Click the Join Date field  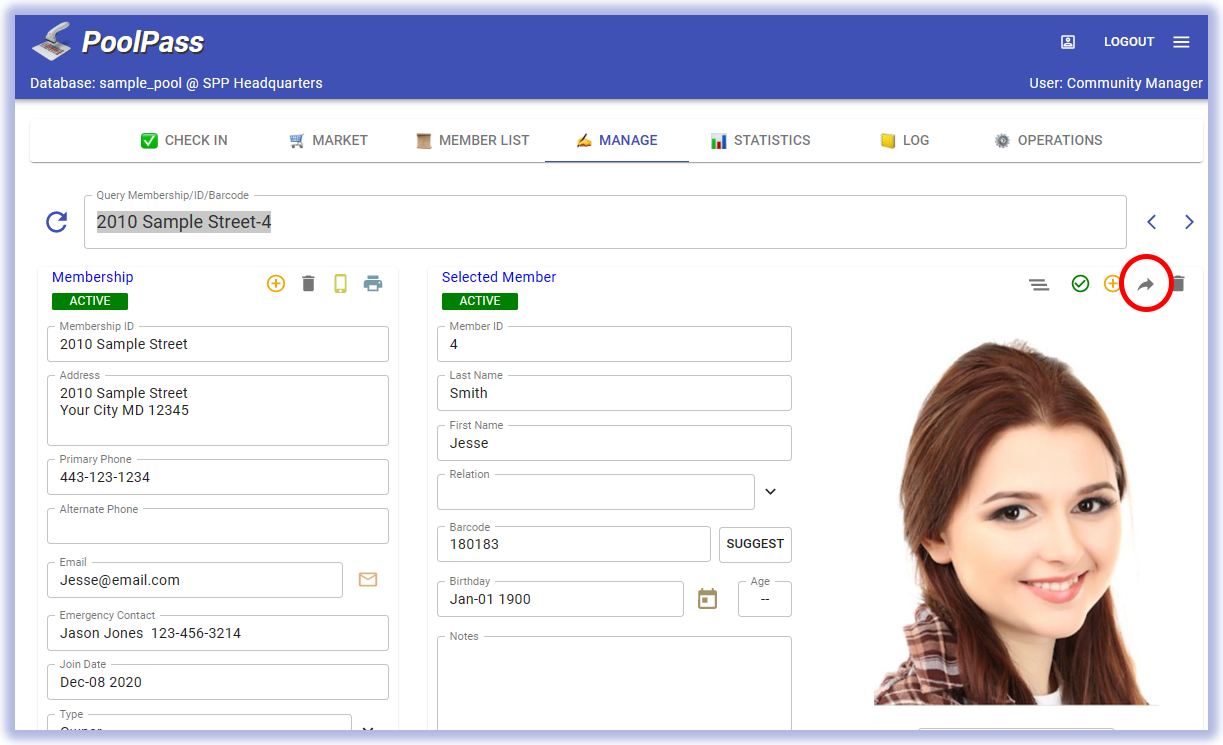(x=218, y=682)
